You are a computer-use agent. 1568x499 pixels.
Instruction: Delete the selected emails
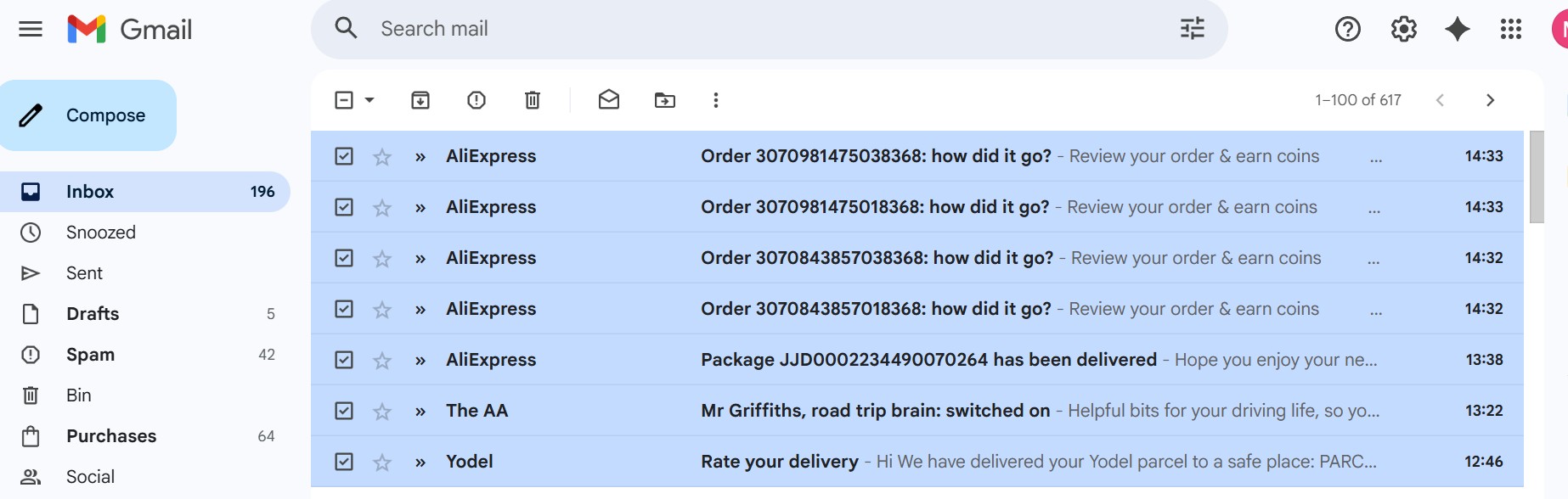(x=533, y=100)
